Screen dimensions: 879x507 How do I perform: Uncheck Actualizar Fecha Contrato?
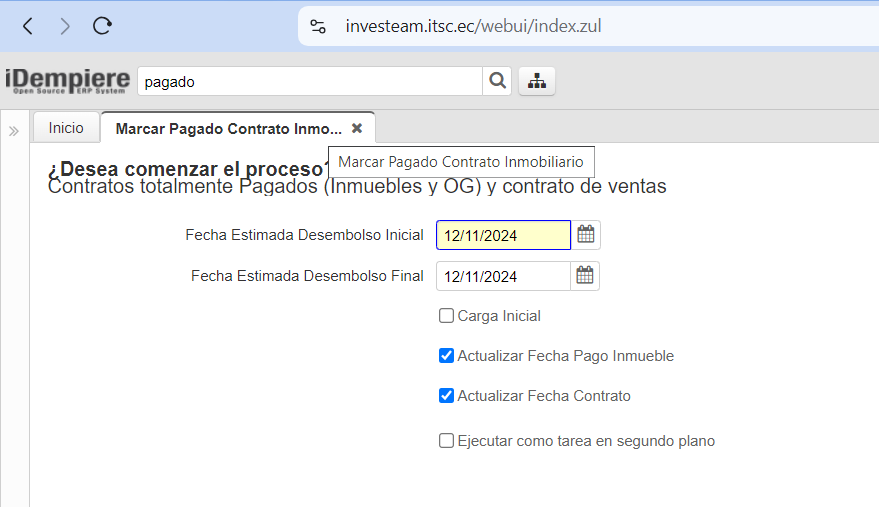(x=446, y=396)
